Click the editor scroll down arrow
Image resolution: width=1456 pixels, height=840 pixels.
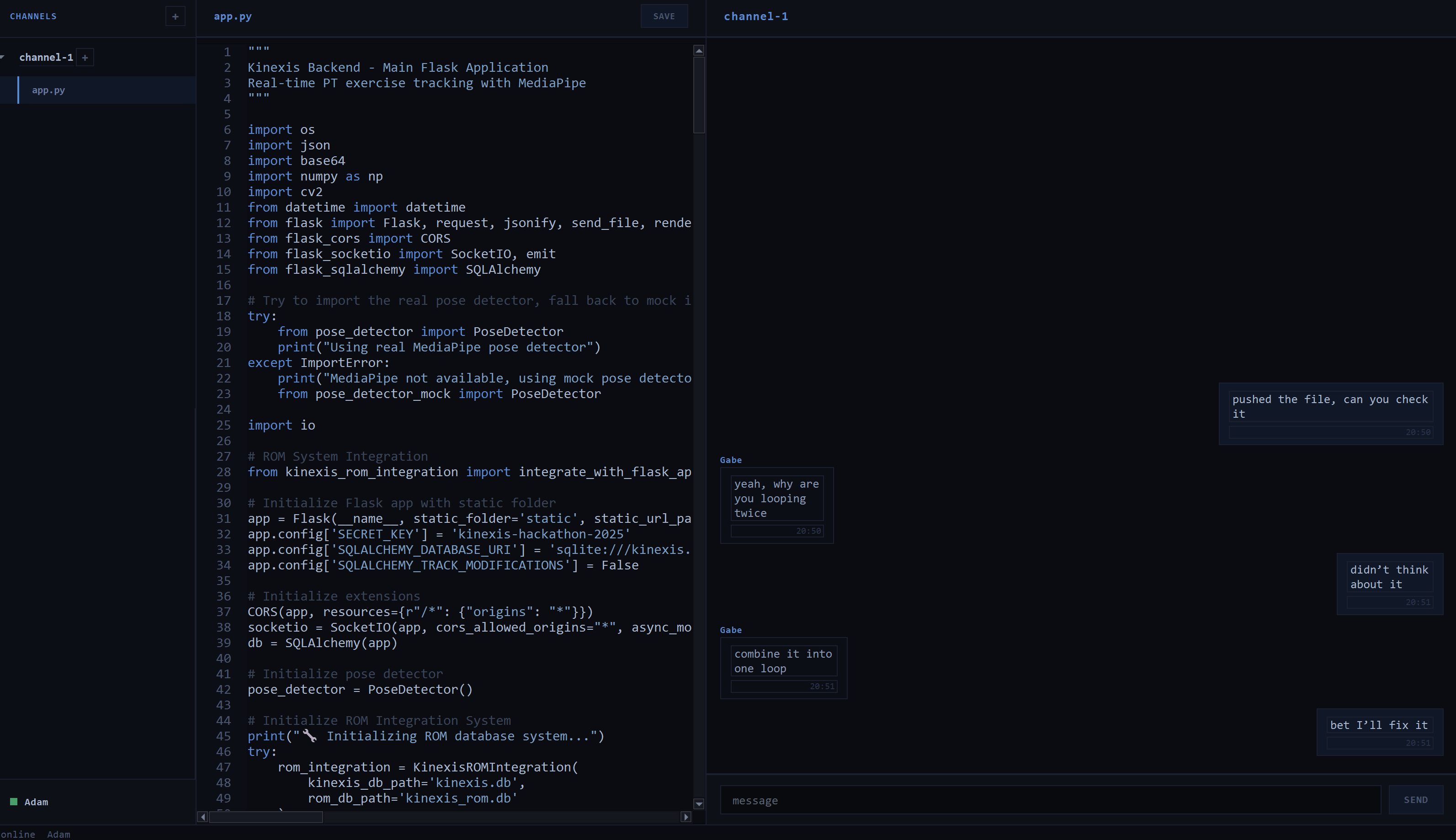point(699,803)
